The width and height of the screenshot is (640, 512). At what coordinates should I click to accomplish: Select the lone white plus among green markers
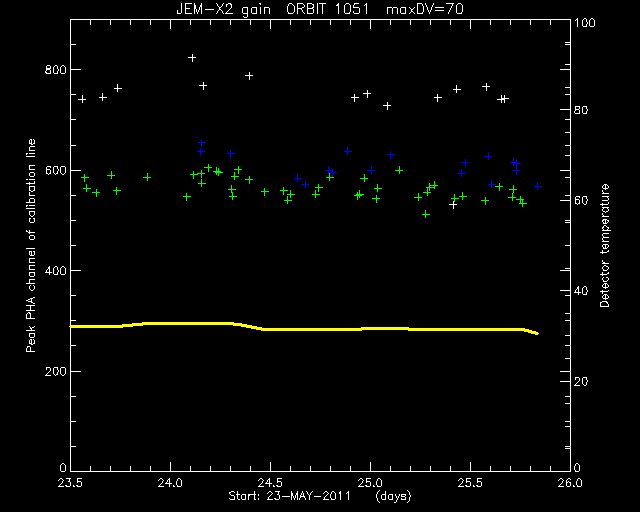tap(453, 205)
